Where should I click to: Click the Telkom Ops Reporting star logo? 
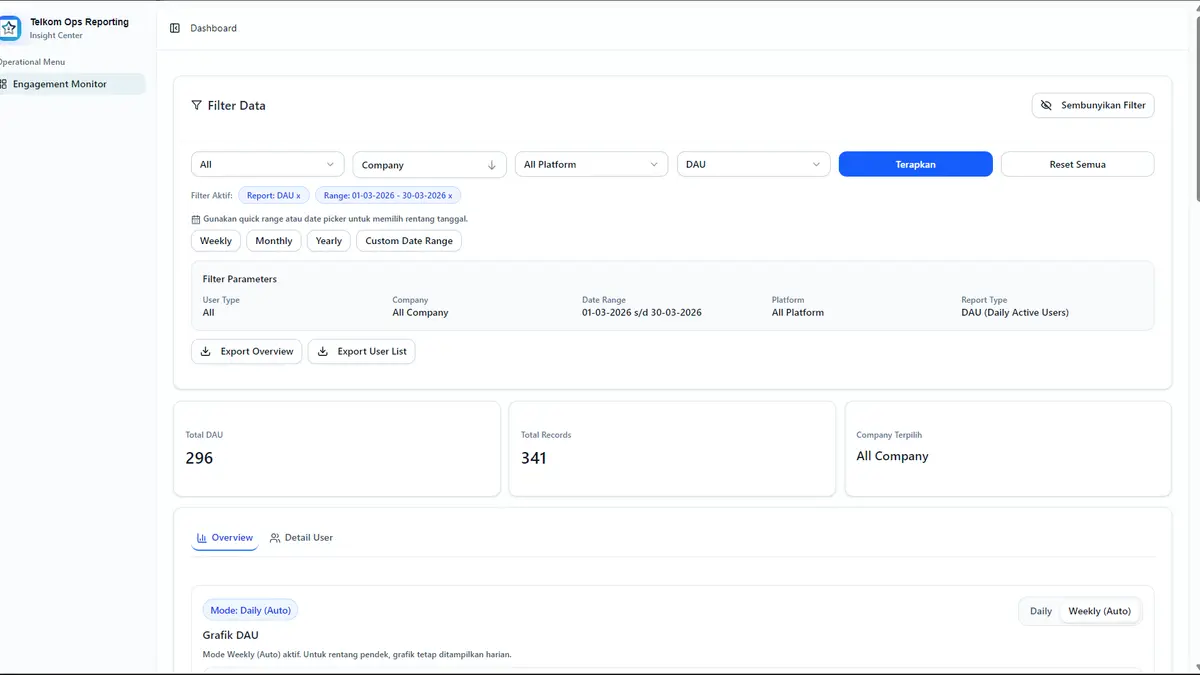[x=9, y=28]
